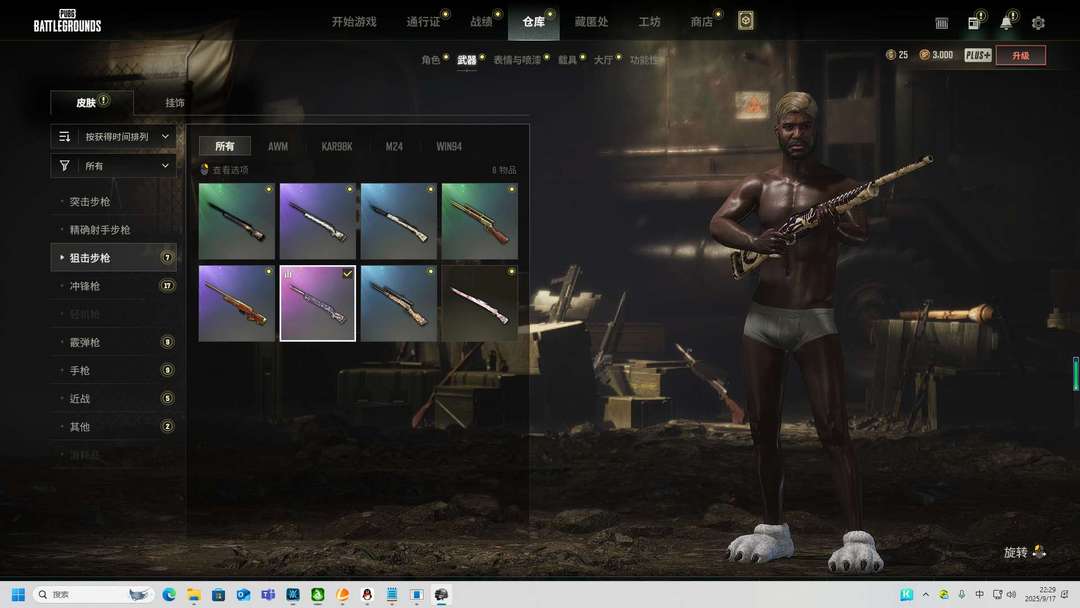Filter skins by KAR98K
Image resolution: width=1080 pixels, height=608 pixels.
click(x=337, y=146)
